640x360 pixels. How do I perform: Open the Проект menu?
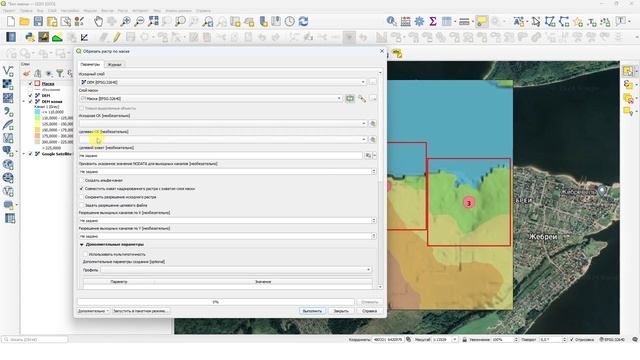[x=9, y=11]
